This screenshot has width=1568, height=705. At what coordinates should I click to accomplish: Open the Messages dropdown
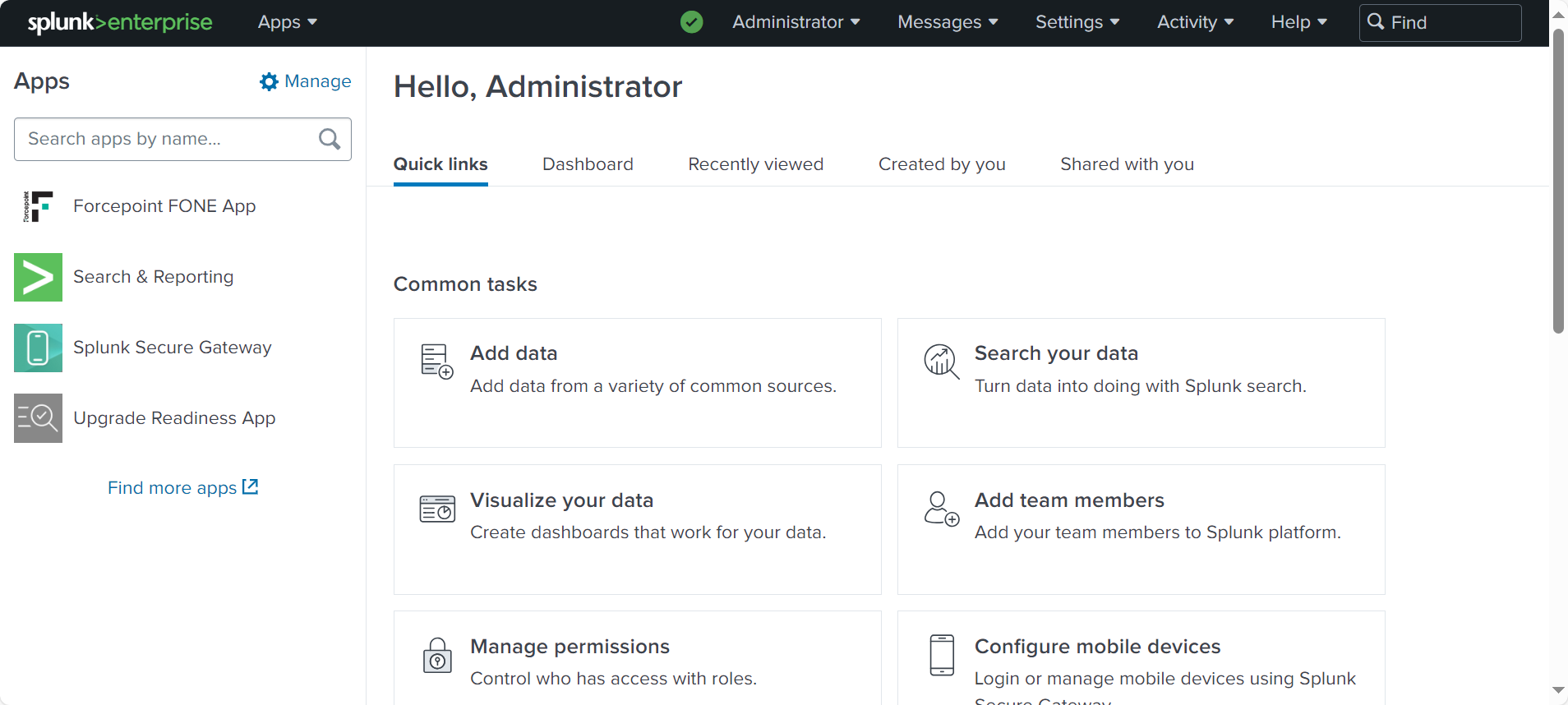[948, 22]
